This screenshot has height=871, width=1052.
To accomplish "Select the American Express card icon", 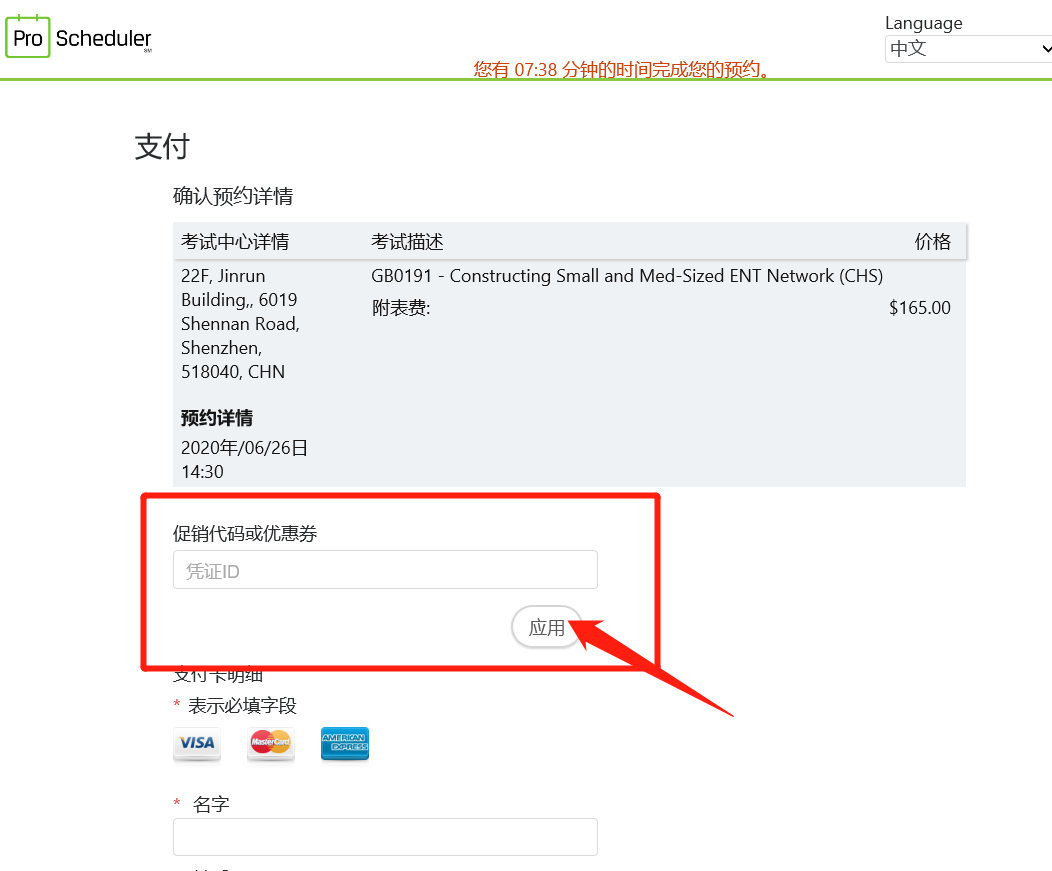I will pyautogui.click(x=344, y=744).
